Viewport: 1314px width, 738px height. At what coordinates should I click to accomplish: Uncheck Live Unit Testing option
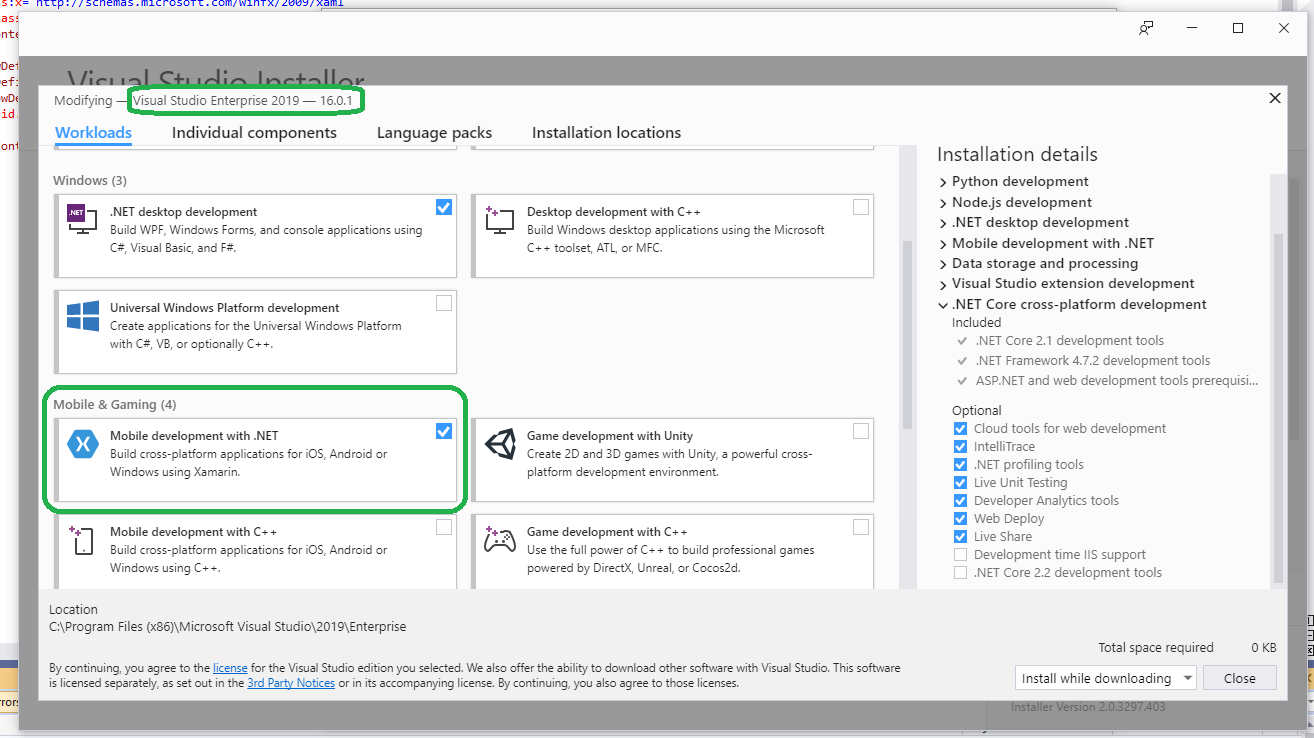click(961, 483)
